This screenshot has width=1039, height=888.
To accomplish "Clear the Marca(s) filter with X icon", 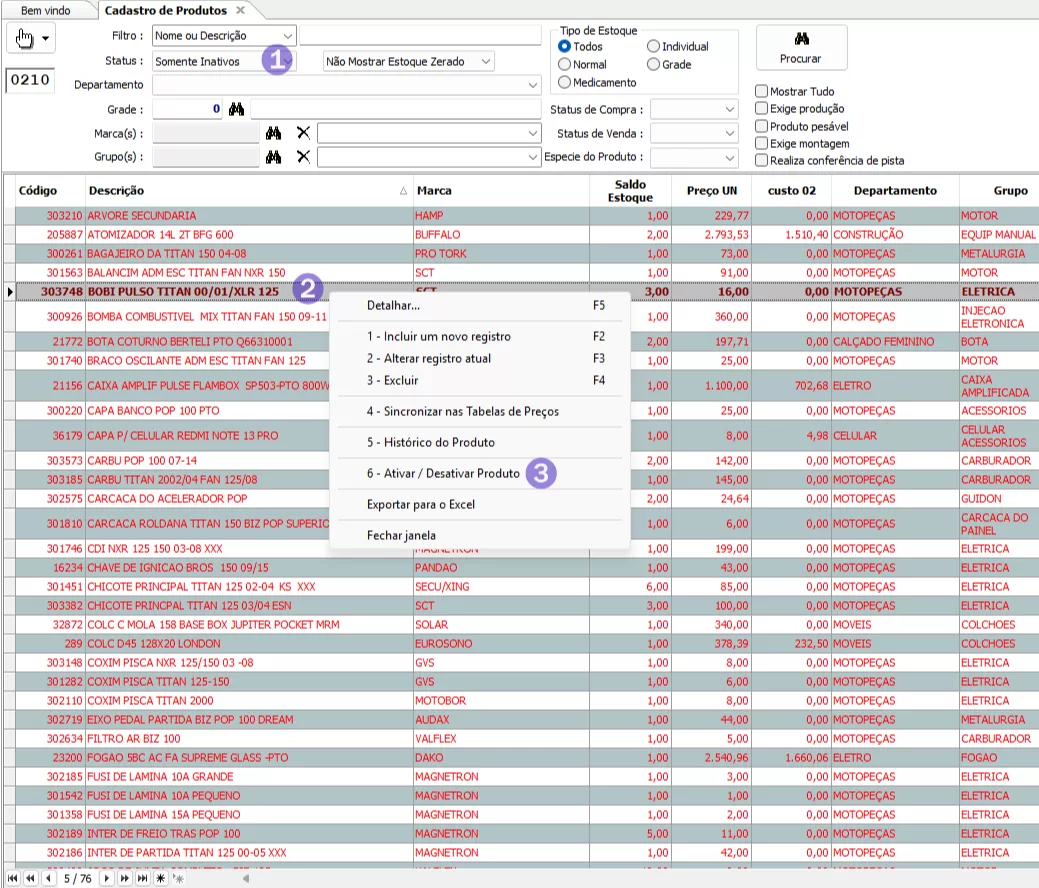I will 303,133.
